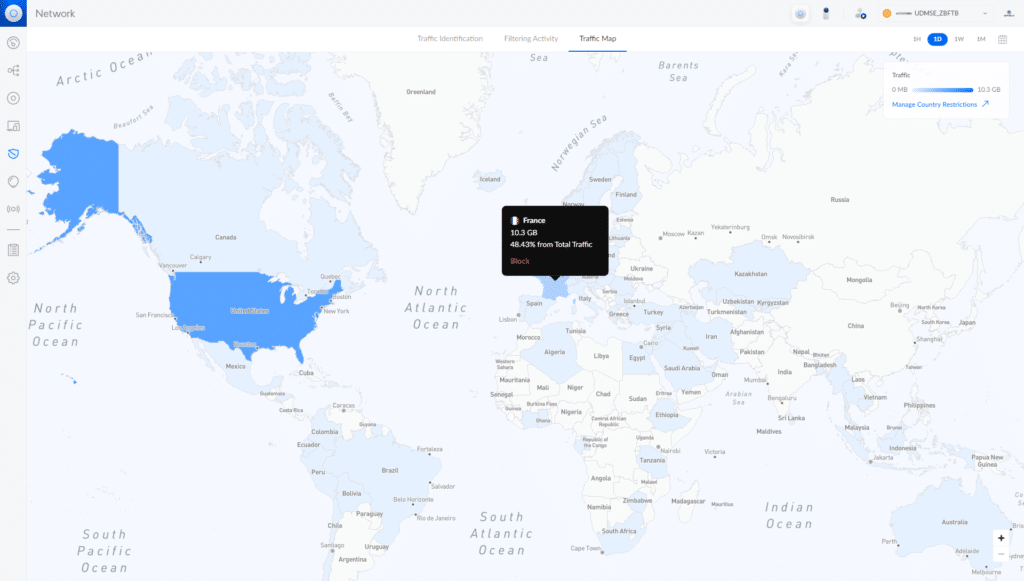Set time range to 1D
The height and width of the screenshot is (581, 1024).
pyautogui.click(x=937, y=39)
